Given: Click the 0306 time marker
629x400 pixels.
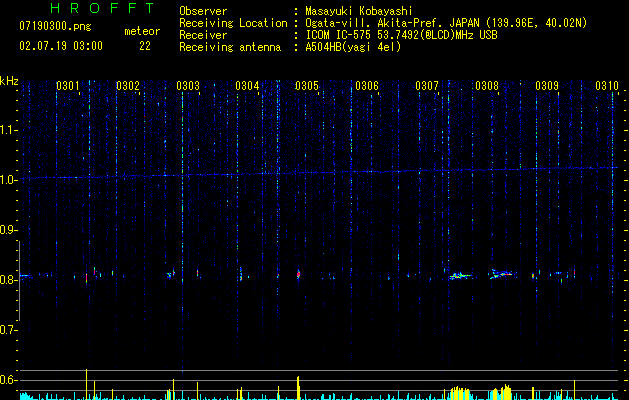Looking at the screenshot, I should pos(367,86).
